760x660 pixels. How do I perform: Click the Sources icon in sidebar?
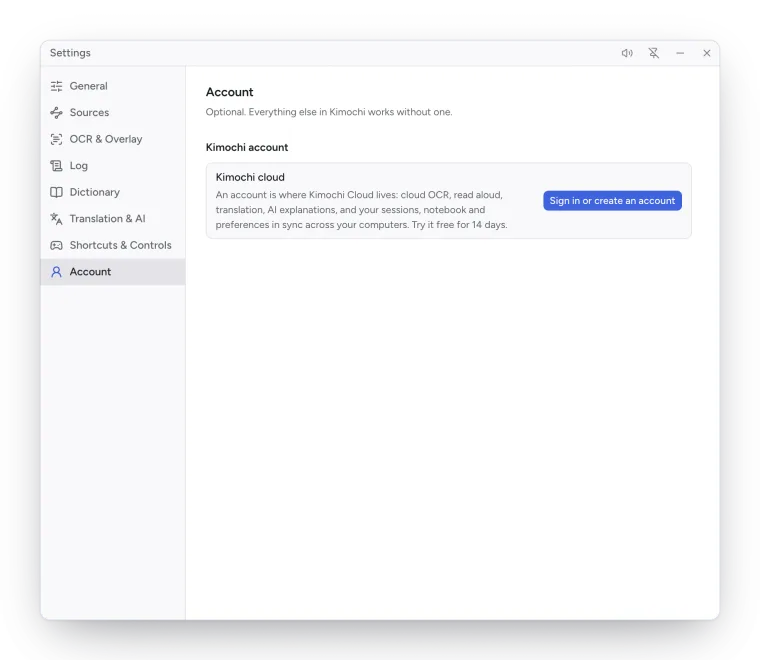point(56,113)
